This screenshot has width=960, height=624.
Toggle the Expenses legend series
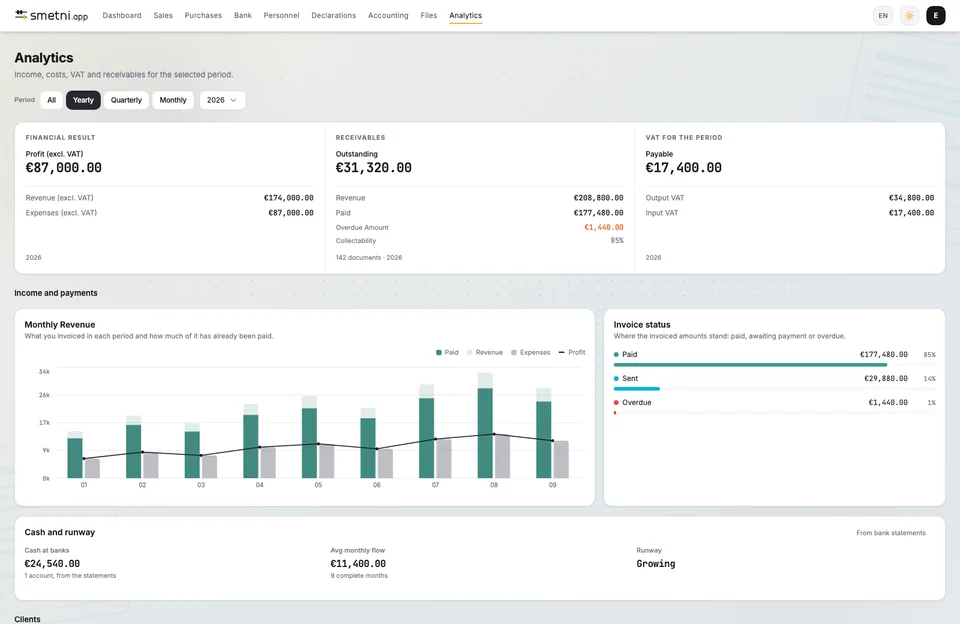531,352
